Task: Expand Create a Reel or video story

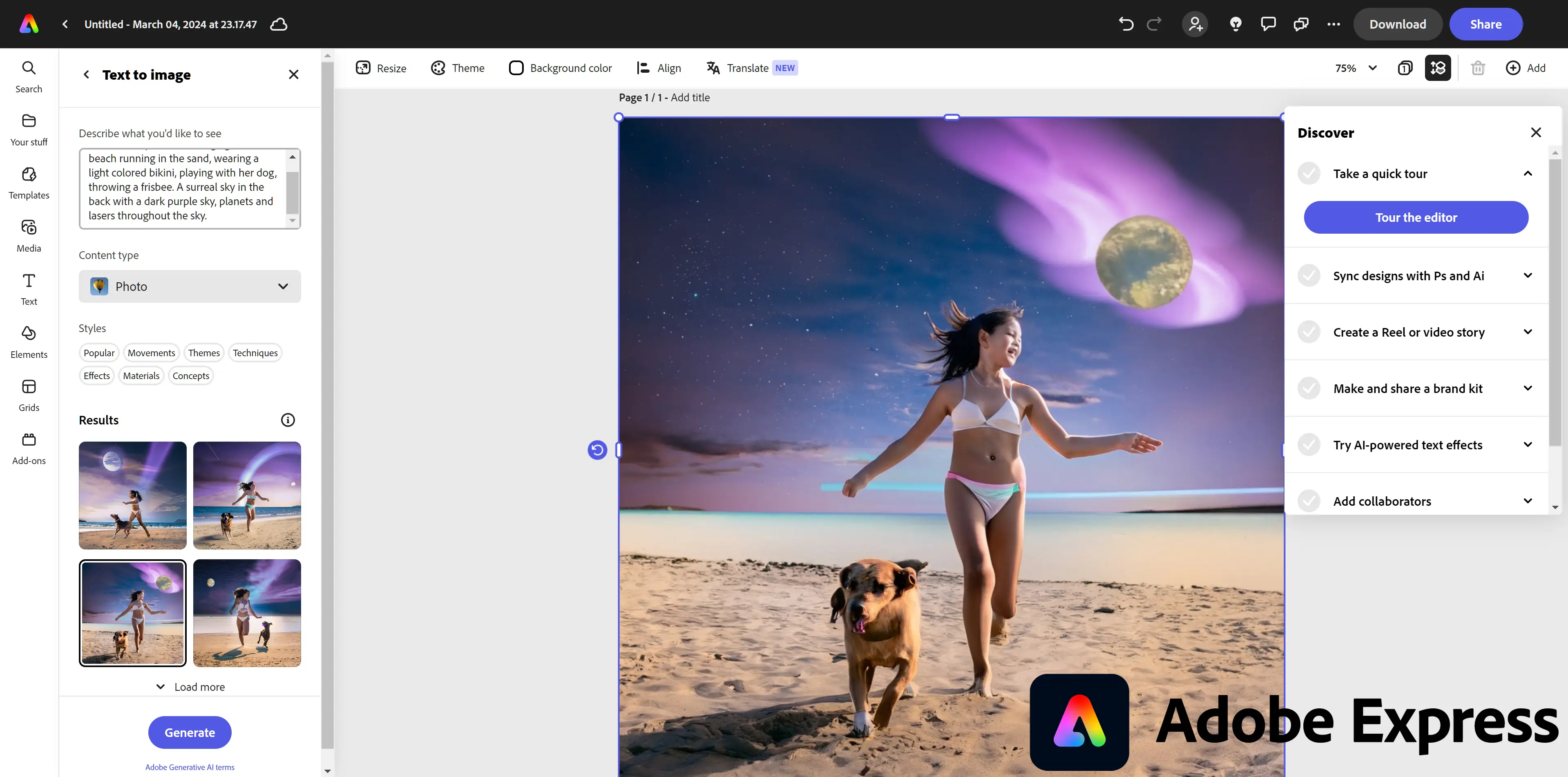Action: 1528,332
